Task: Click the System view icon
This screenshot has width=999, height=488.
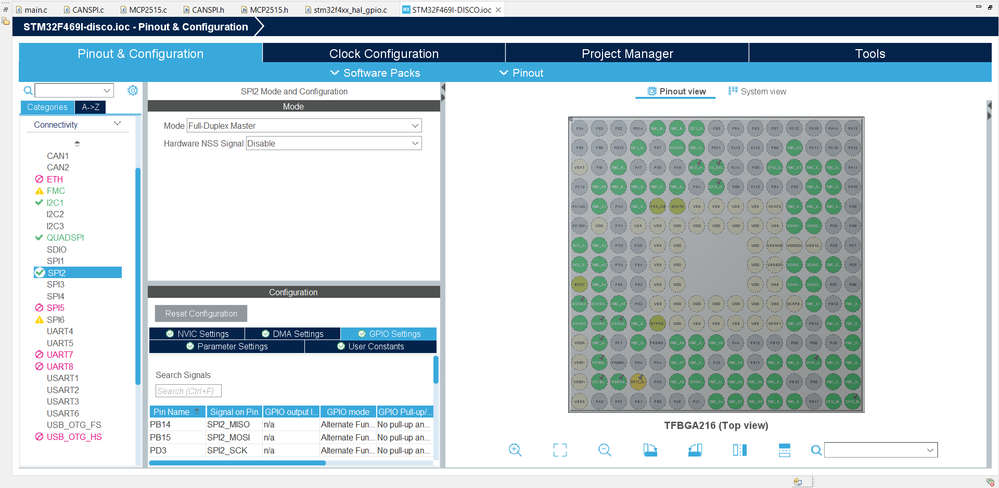Action: point(733,91)
